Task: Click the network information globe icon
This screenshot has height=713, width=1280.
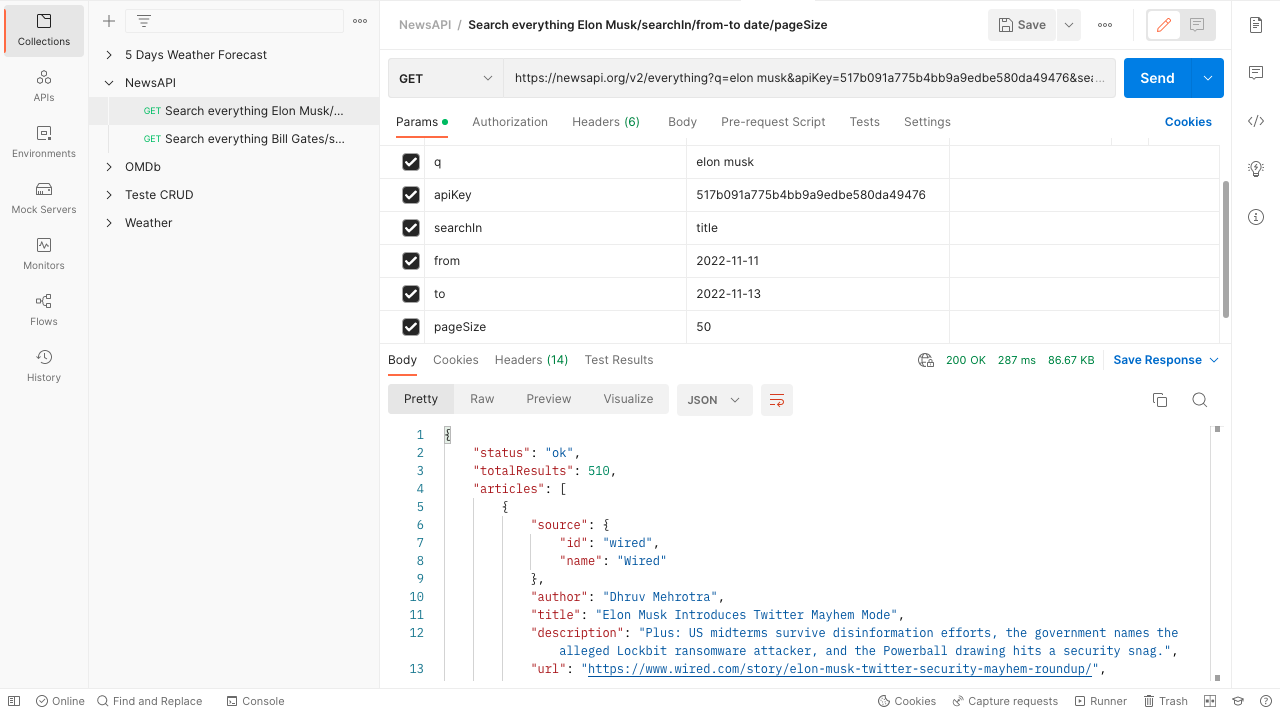Action: click(926, 360)
